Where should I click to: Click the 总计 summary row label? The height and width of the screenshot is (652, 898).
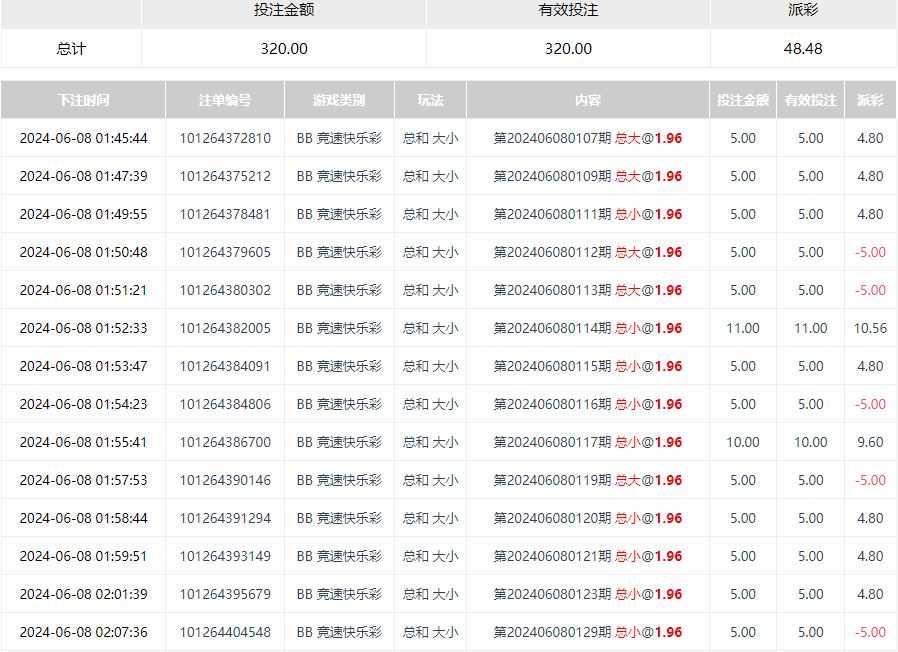coord(71,48)
